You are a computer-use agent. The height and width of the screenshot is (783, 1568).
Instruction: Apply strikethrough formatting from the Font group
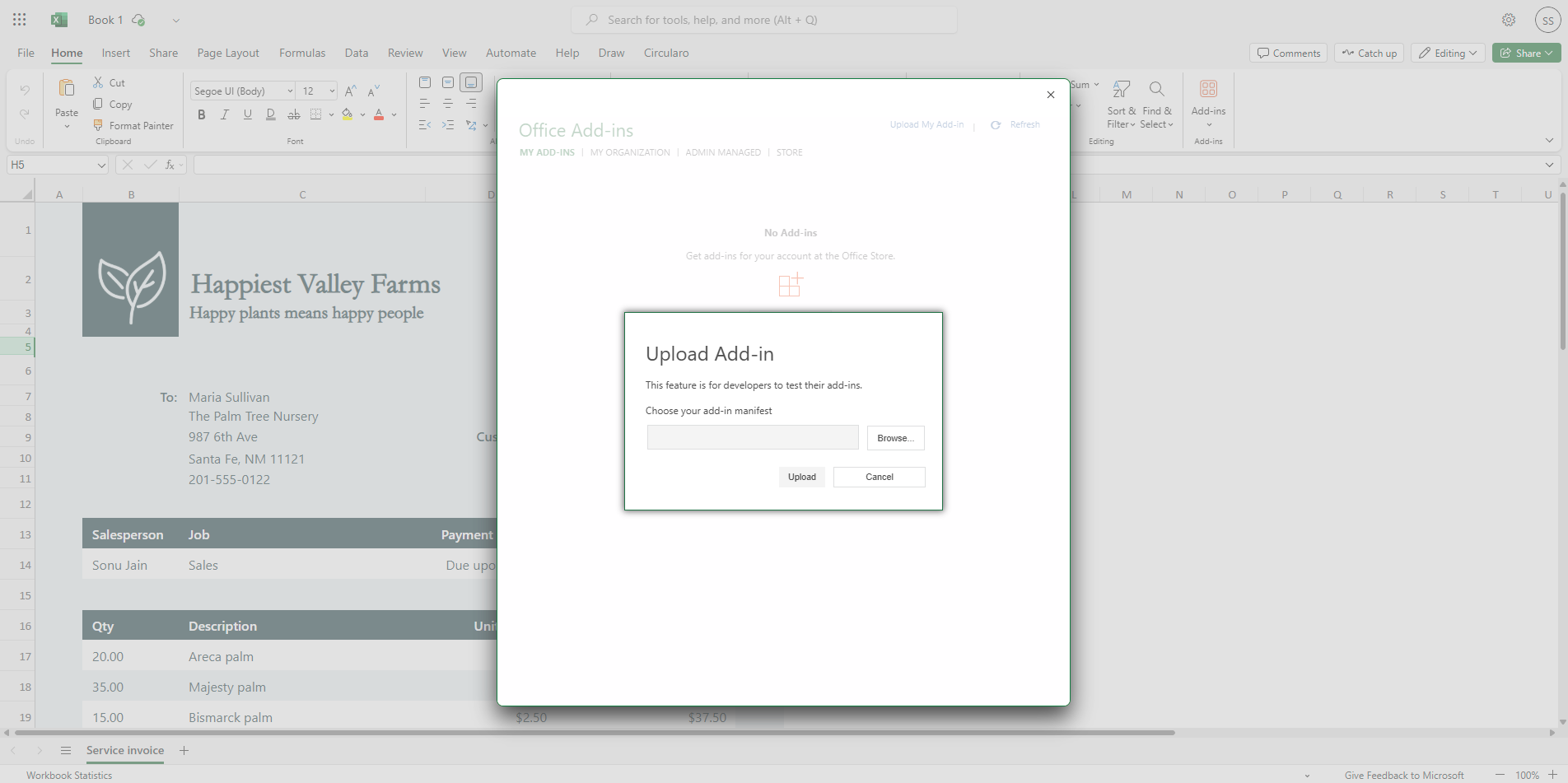coord(293,114)
